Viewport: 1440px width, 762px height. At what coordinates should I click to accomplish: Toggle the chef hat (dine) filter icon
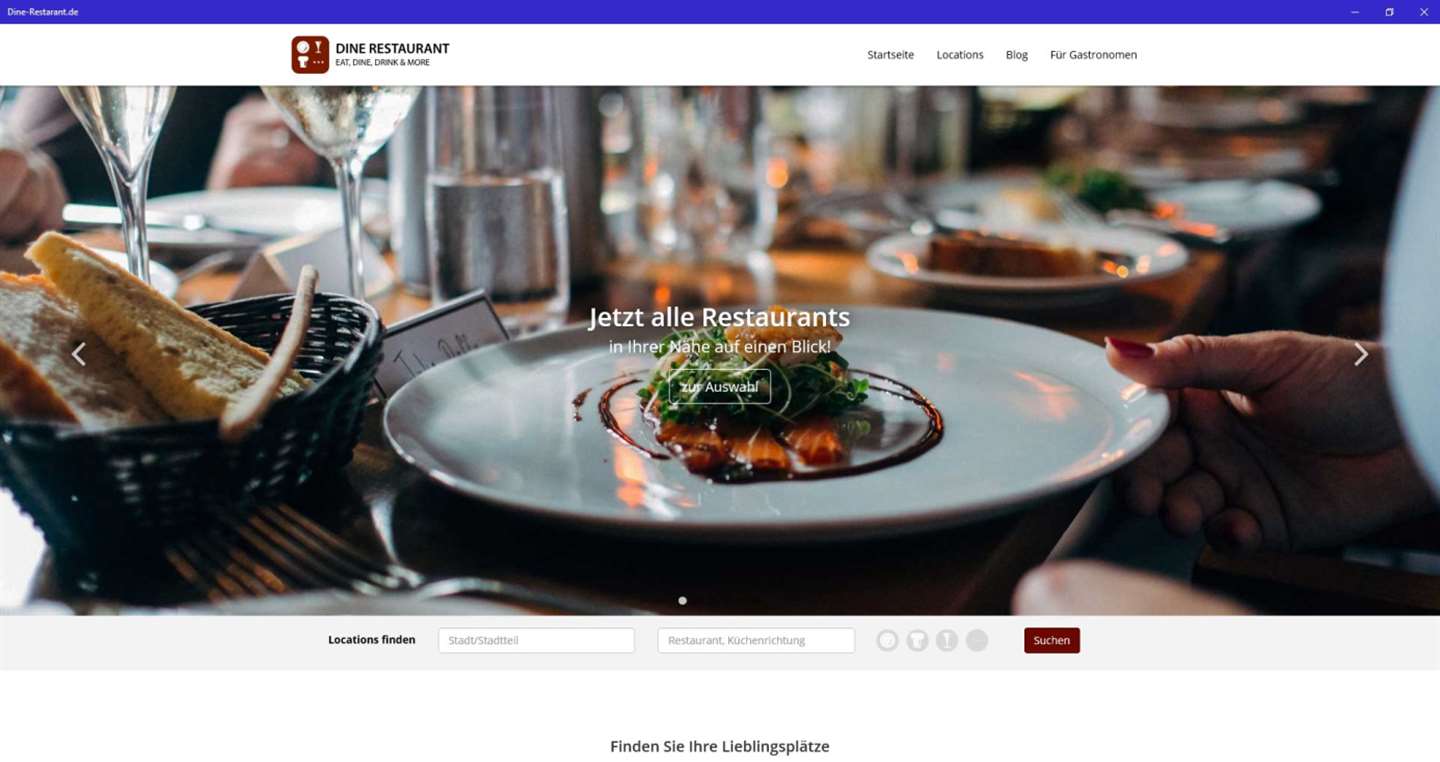pyautogui.click(x=917, y=641)
